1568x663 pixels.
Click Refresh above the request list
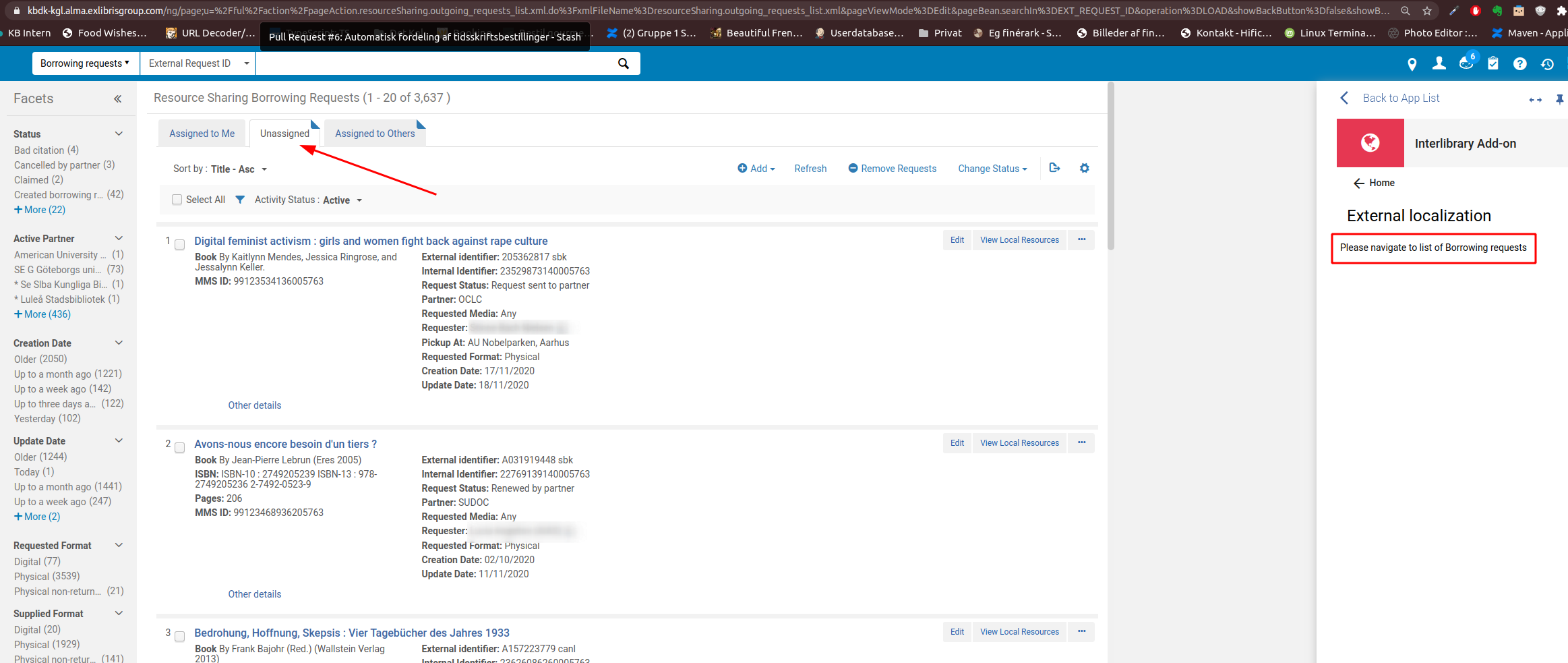[810, 168]
